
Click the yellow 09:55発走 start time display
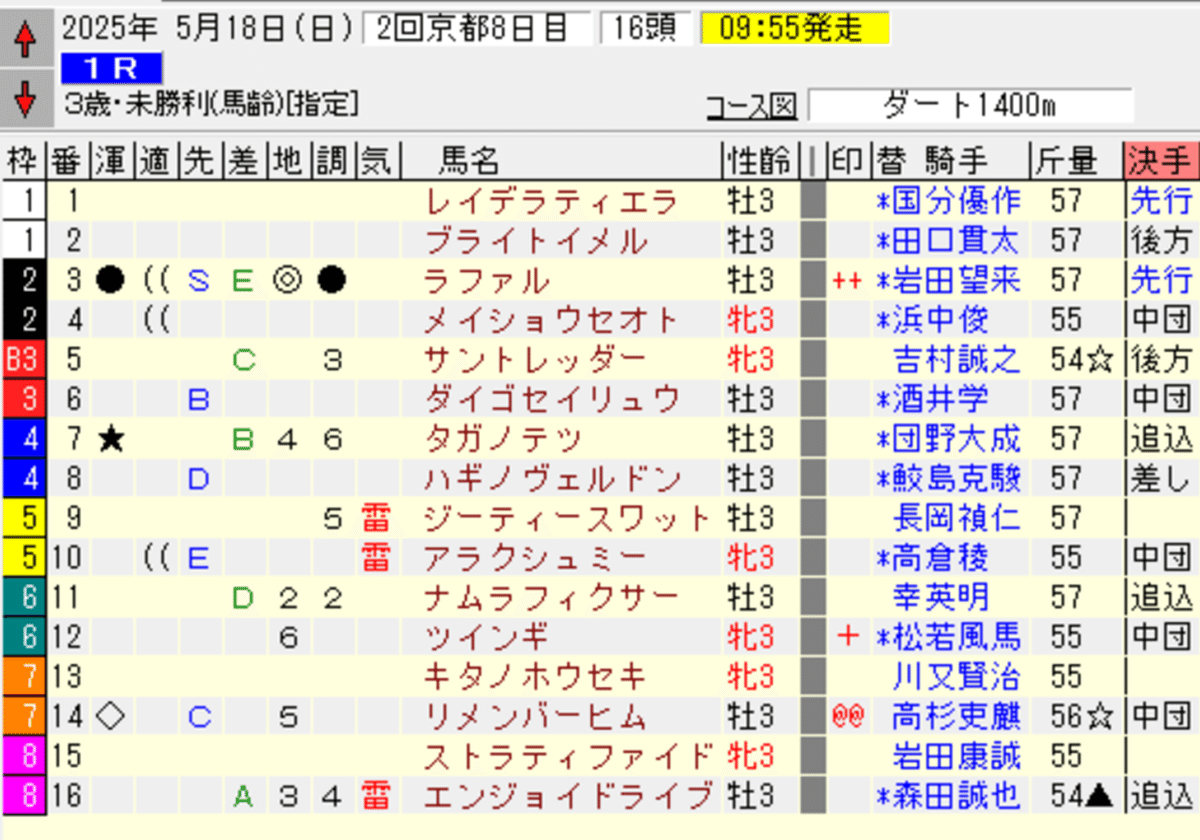point(793,27)
